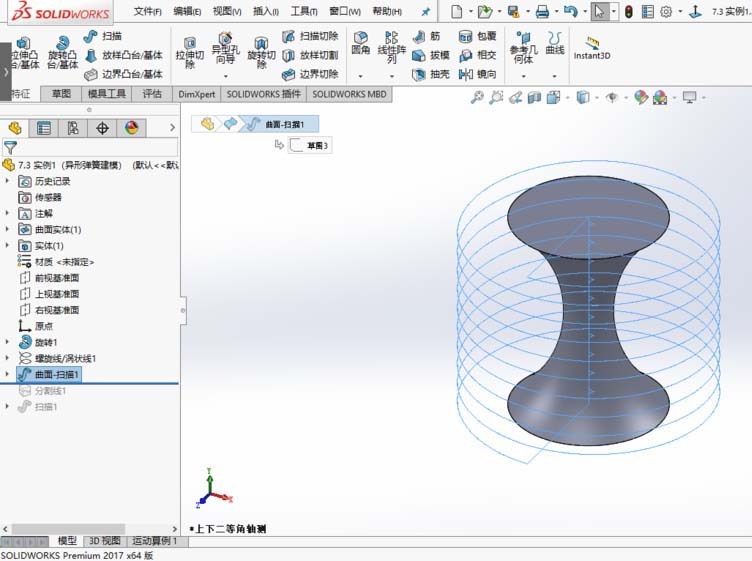This screenshot has height=561, width=752.
Task: Switch to the 3D 视图 bottom tab
Action: (x=105, y=541)
